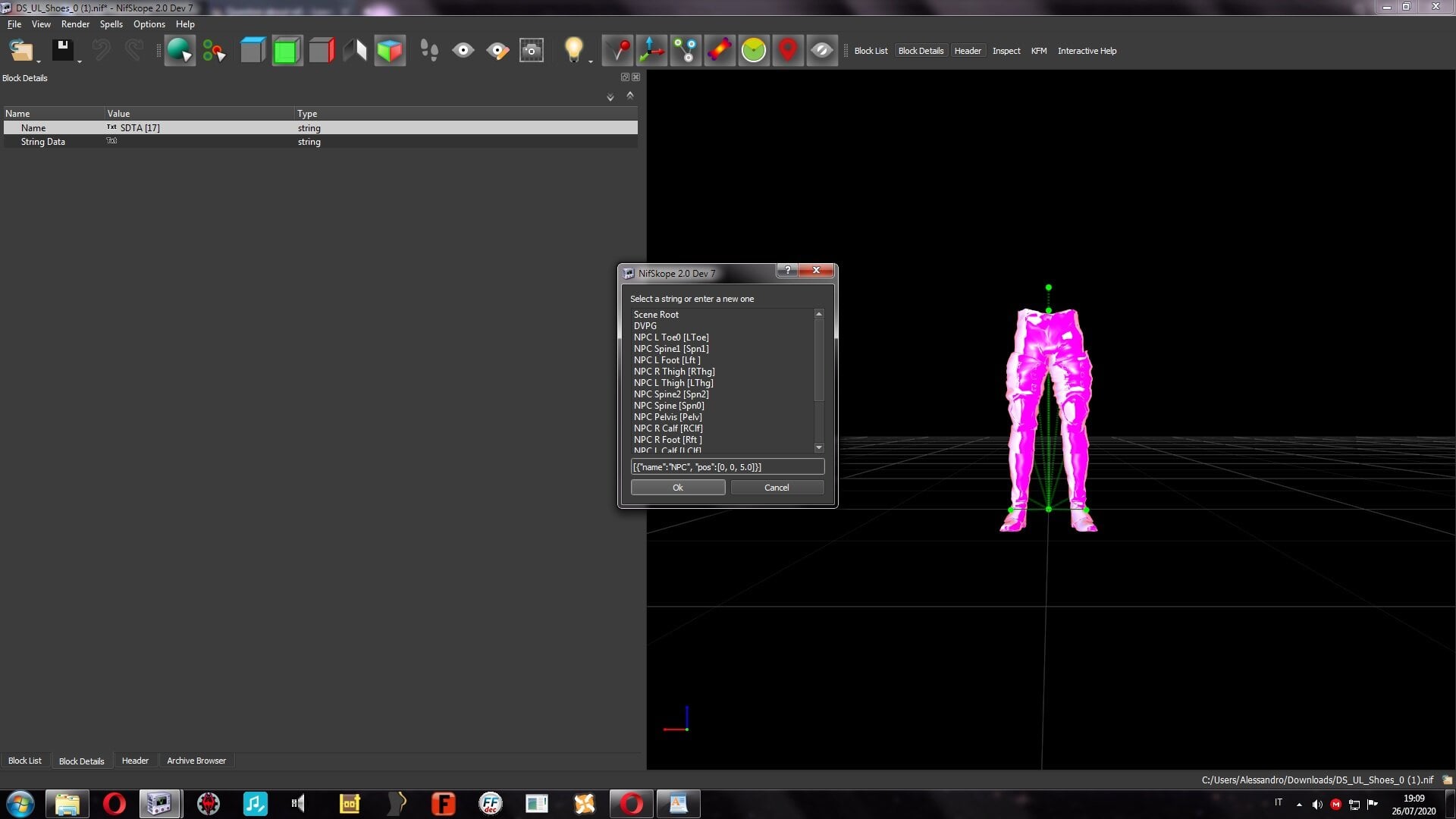
Task: Click KFM in the top toolbar
Action: click(x=1039, y=51)
